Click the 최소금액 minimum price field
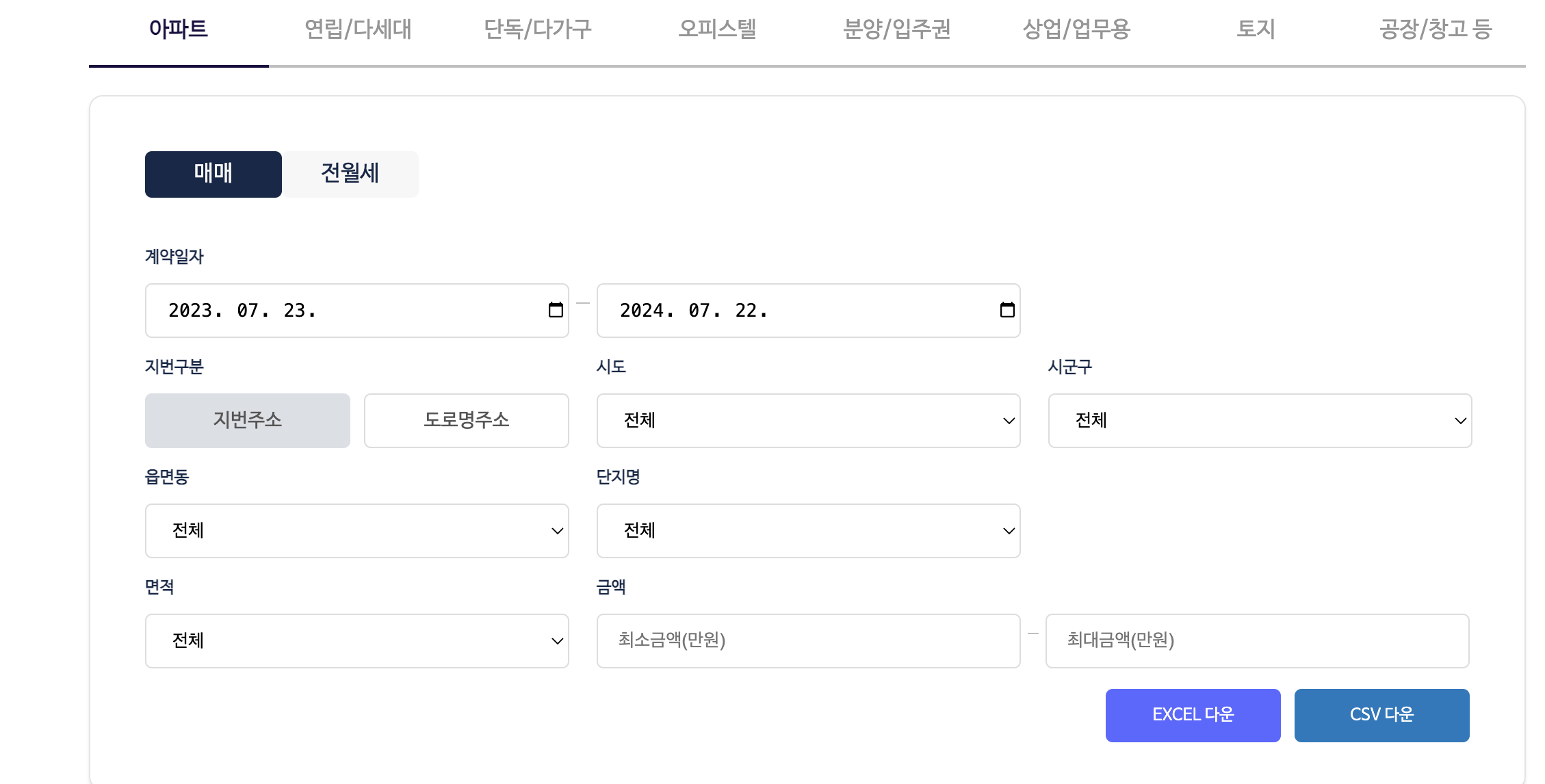The width and height of the screenshot is (1545, 784). [x=808, y=641]
